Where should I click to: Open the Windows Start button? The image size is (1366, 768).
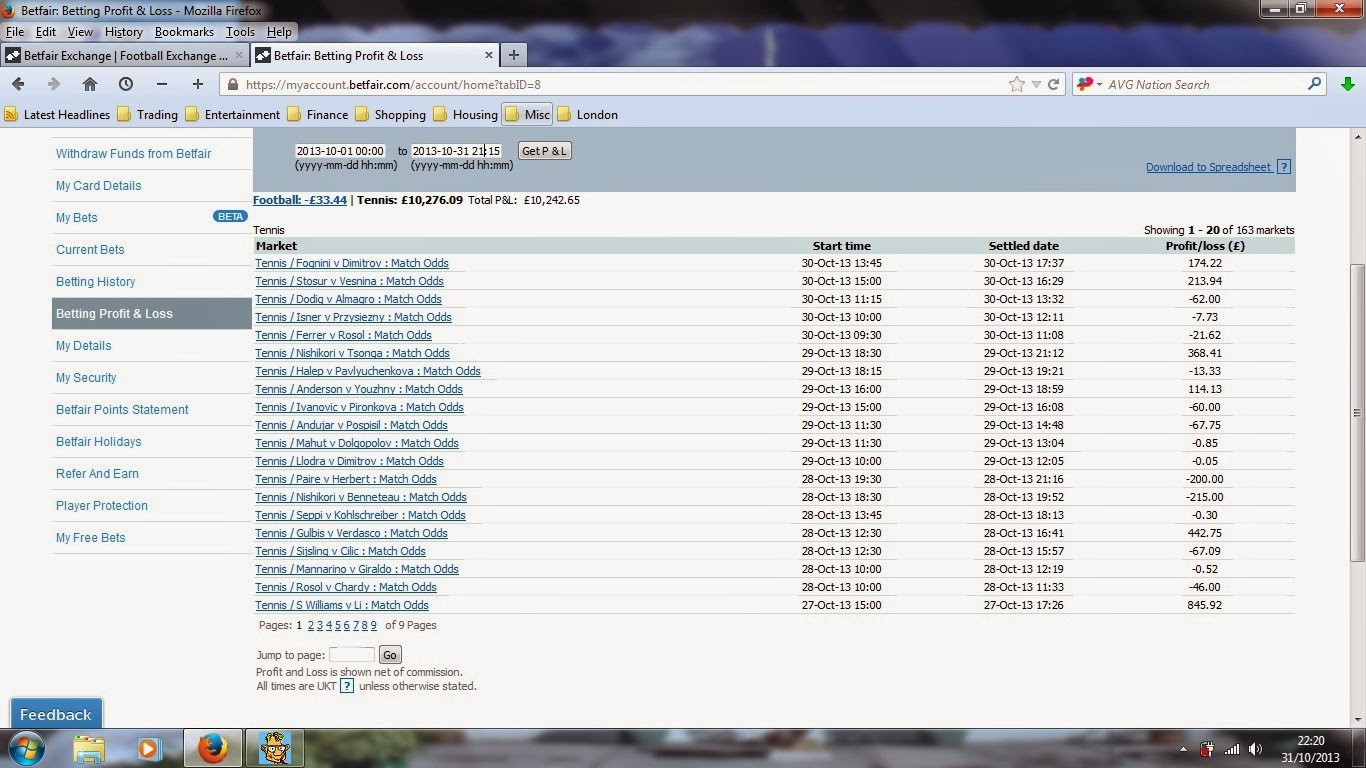point(25,748)
